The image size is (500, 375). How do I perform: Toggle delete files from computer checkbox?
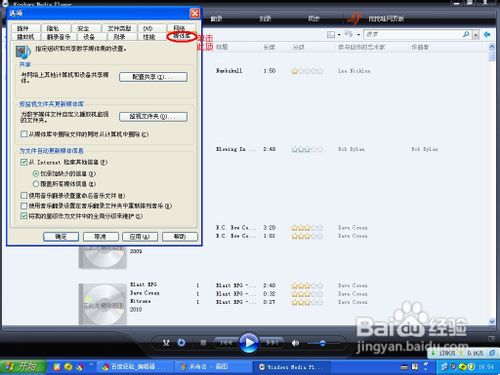(x=24, y=134)
